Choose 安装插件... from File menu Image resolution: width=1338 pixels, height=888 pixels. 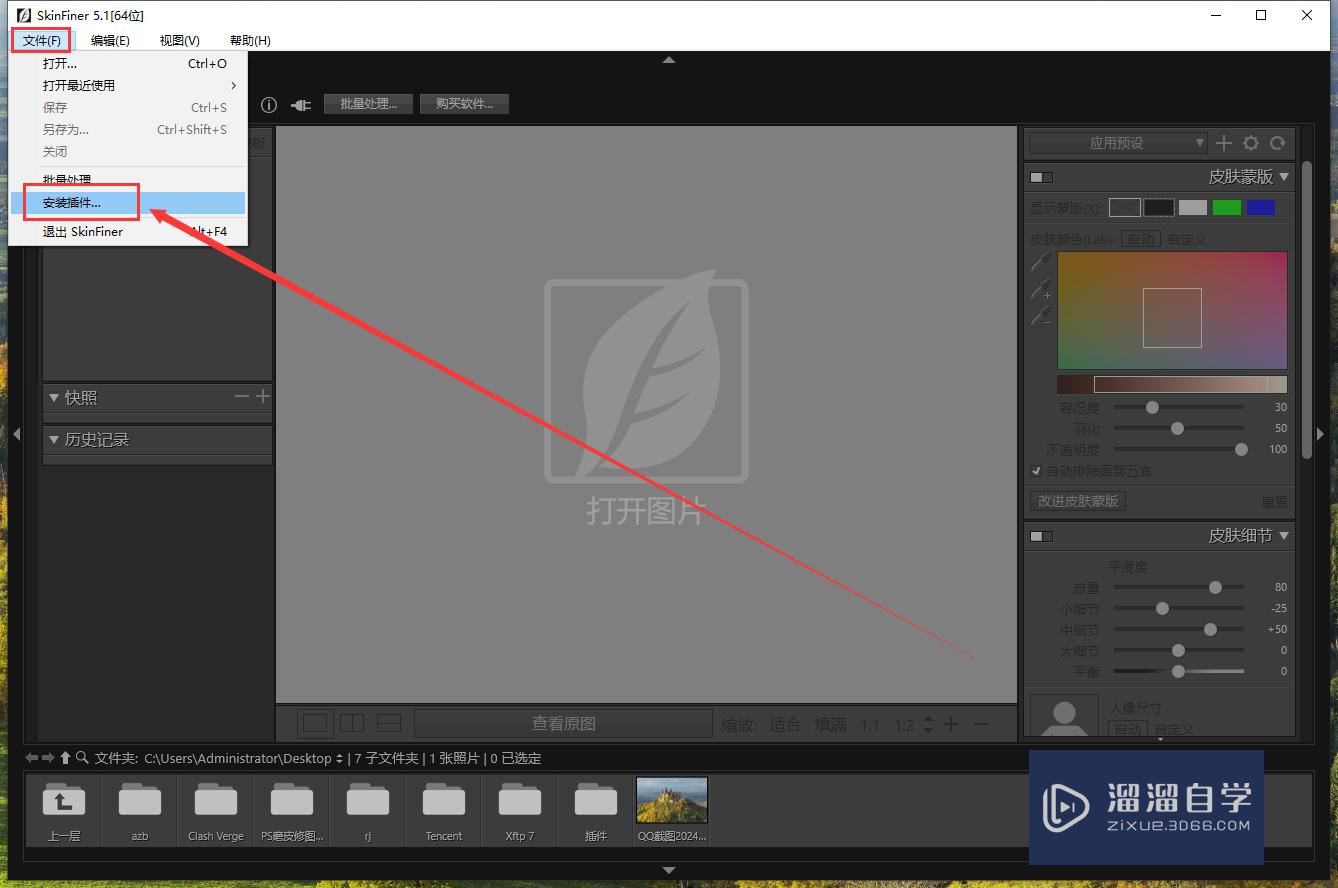click(x=127, y=203)
